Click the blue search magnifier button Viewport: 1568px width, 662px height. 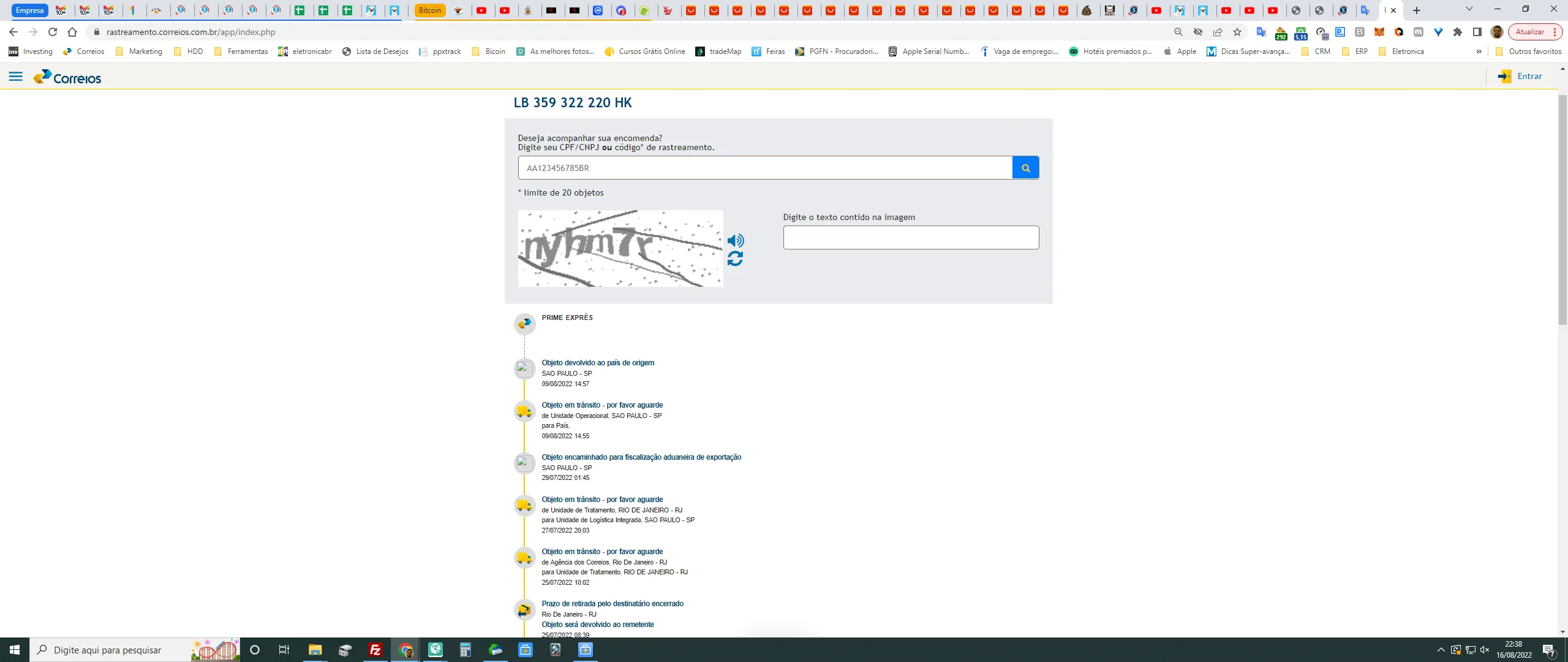click(x=1025, y=168)
